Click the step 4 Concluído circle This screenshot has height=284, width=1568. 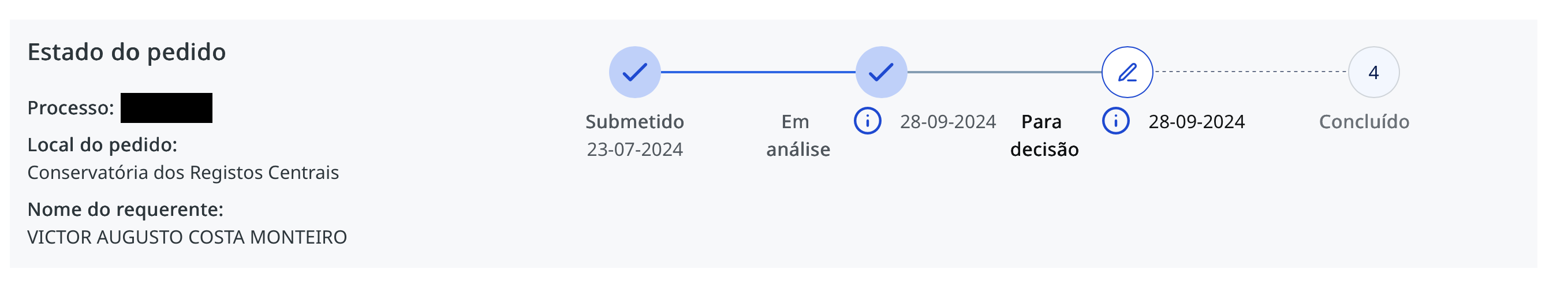[x=1373, y=72]
